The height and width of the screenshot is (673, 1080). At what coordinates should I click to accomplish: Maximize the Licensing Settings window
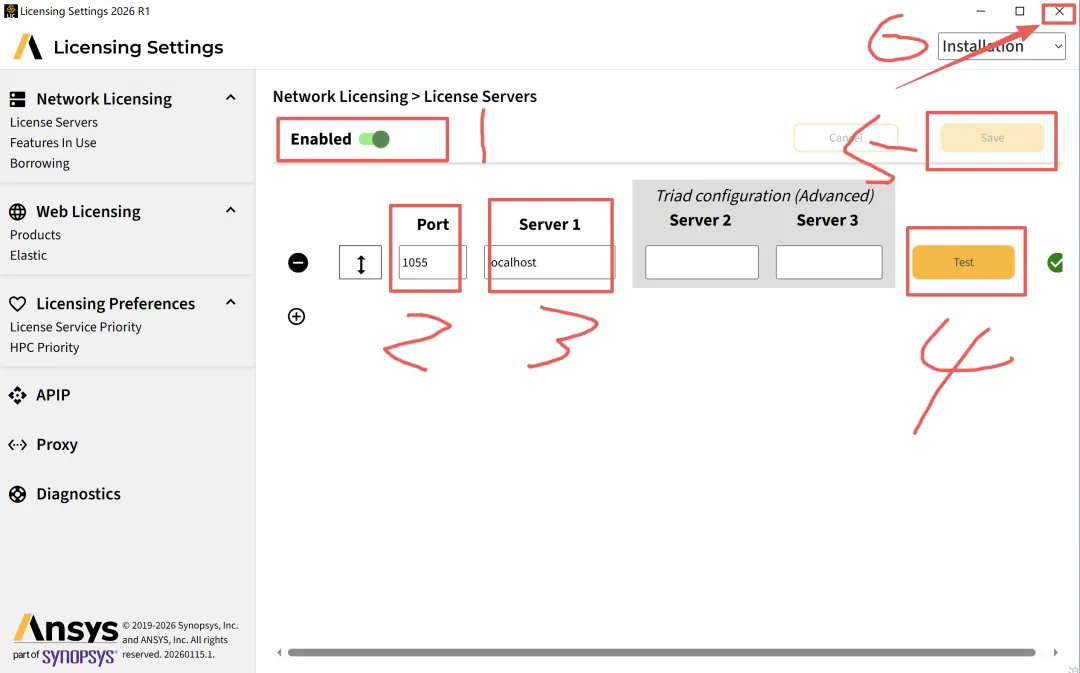[1019, 11]
